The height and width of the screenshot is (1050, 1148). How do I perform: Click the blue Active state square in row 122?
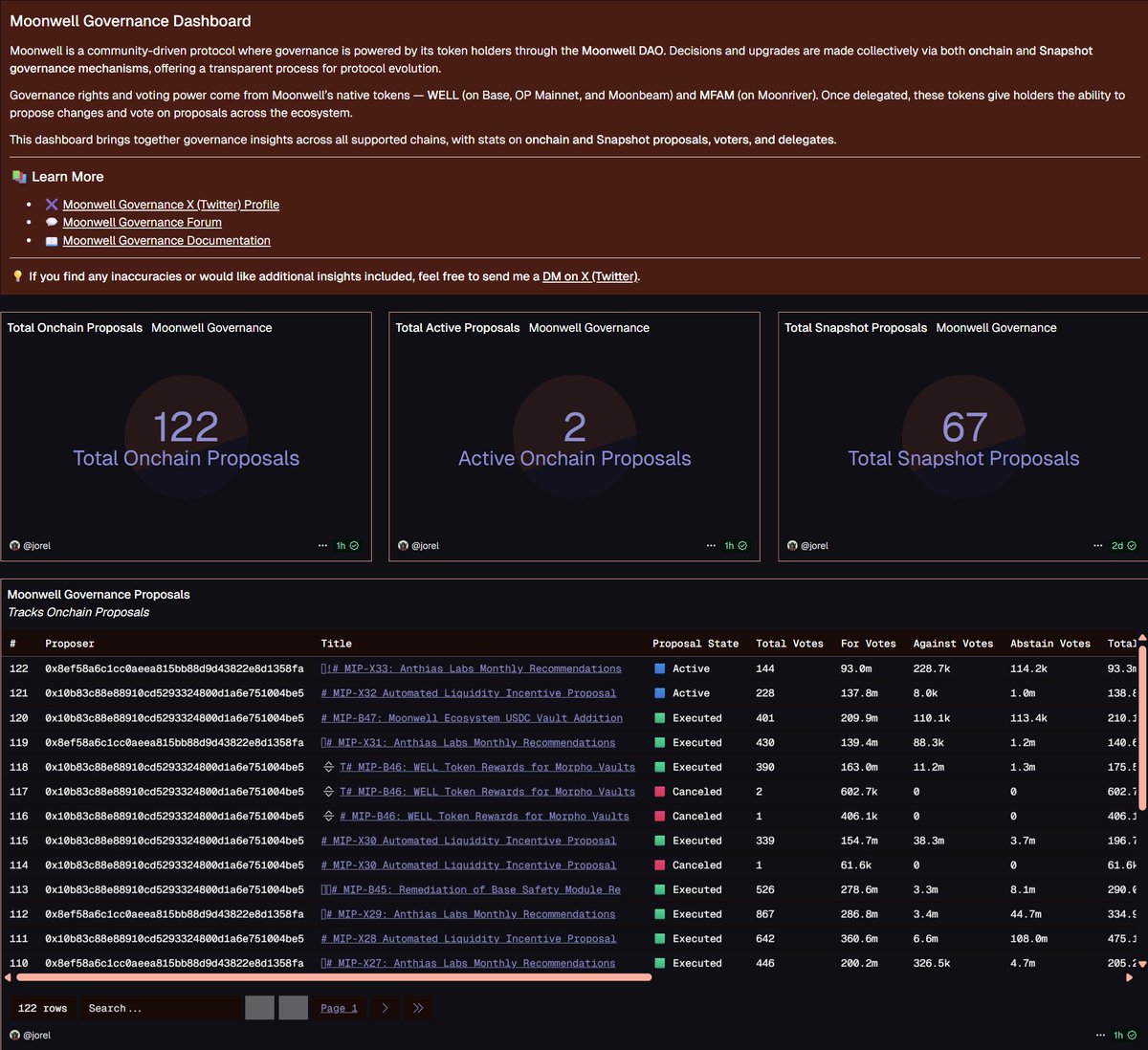[x=659, y=668]
